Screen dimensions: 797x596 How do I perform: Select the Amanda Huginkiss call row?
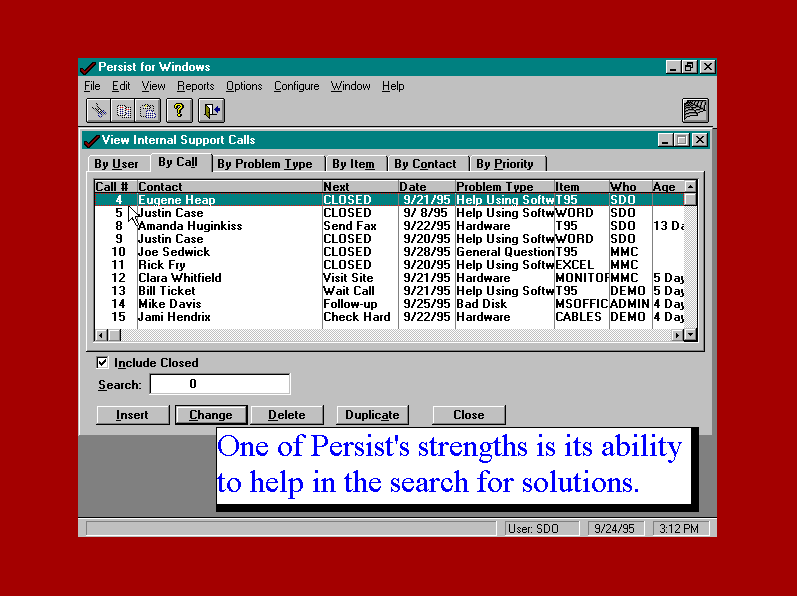190,226
